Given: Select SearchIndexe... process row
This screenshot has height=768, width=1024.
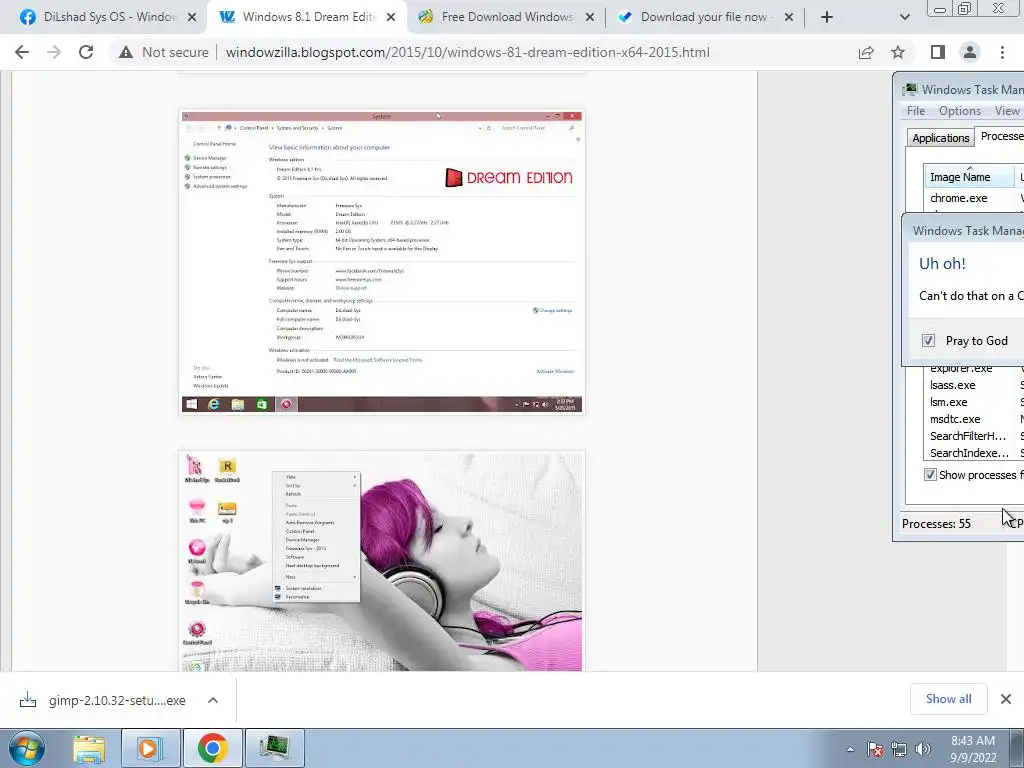Looking at the screenshot, I should click(974, 453).
